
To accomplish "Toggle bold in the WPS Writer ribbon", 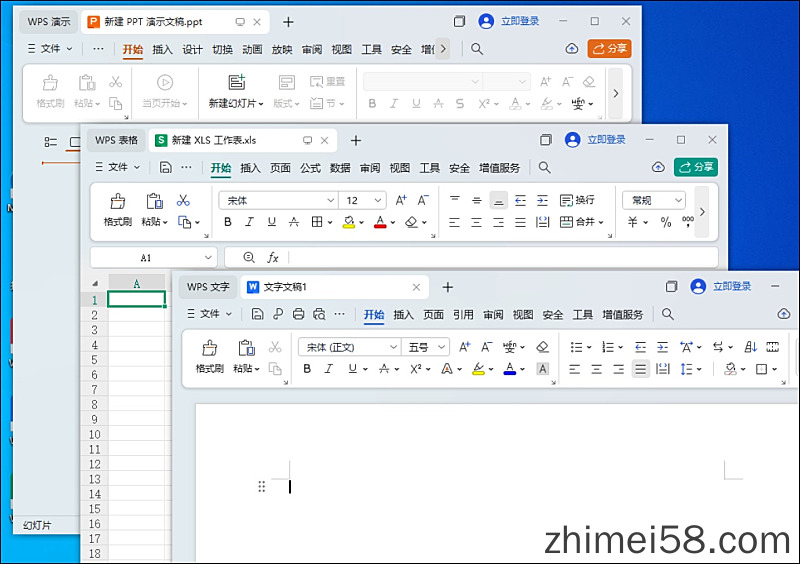I will (307, 369).
